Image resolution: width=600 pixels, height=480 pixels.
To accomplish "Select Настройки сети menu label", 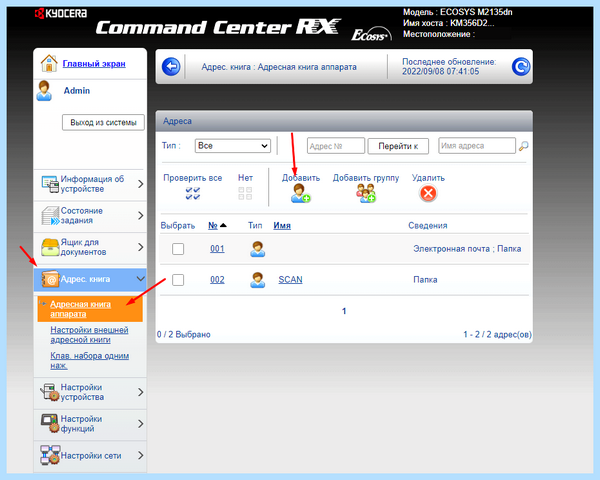I will pyautogui.click(x=91, y=456).
